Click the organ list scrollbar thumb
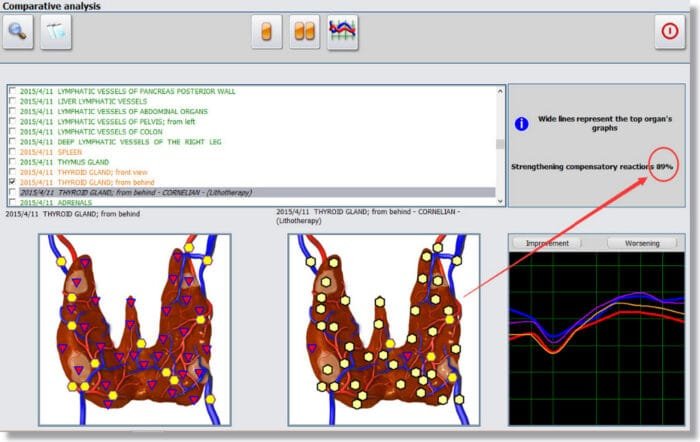 (x=500, y=144)
